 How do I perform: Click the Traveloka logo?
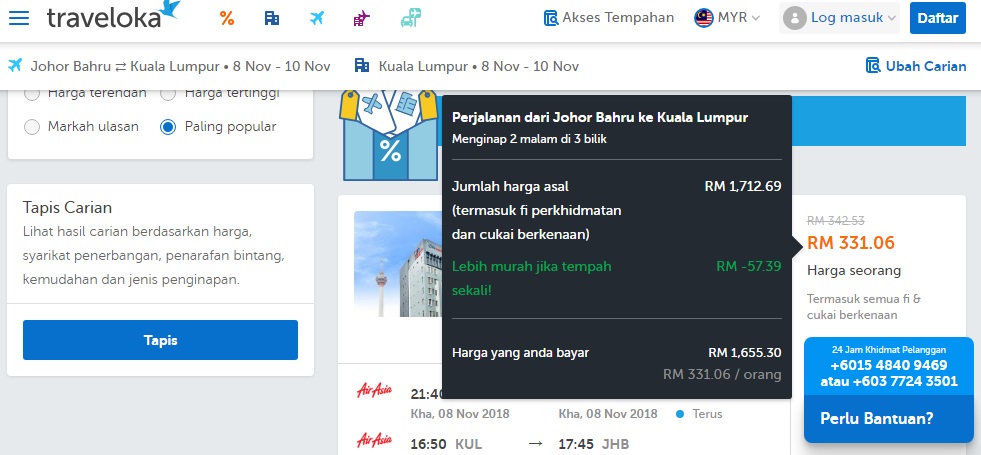point(113,16)
